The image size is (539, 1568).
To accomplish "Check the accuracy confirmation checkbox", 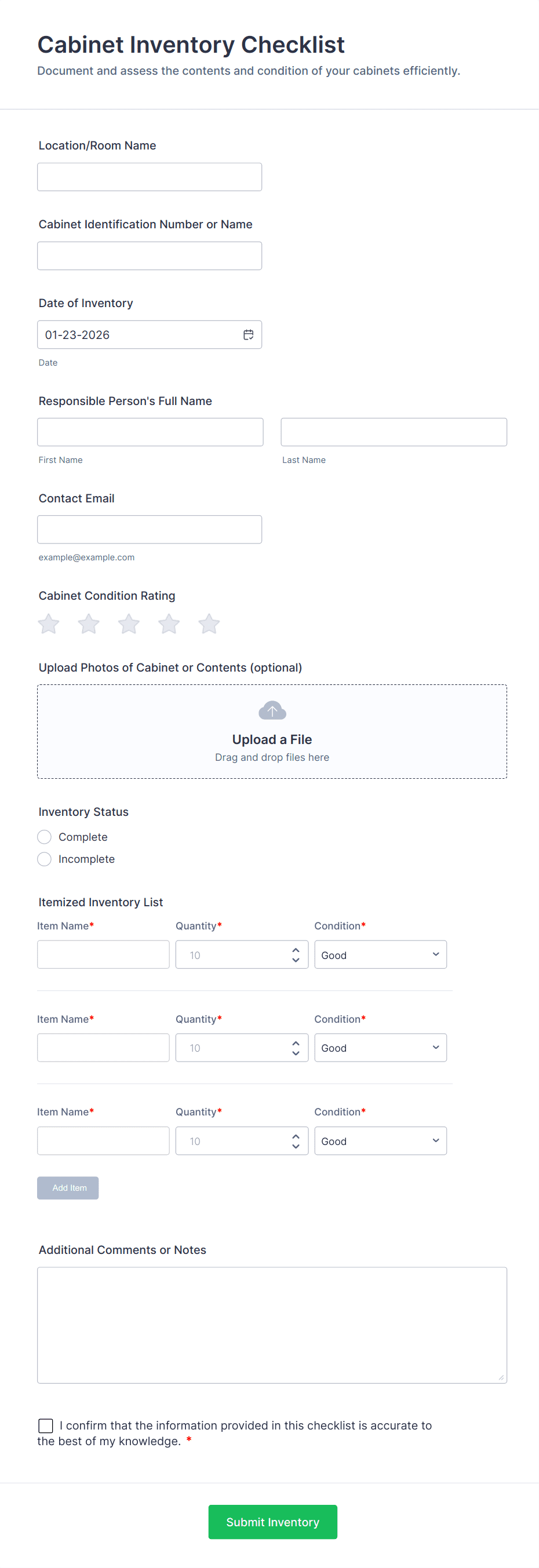I will point(46,1425).
